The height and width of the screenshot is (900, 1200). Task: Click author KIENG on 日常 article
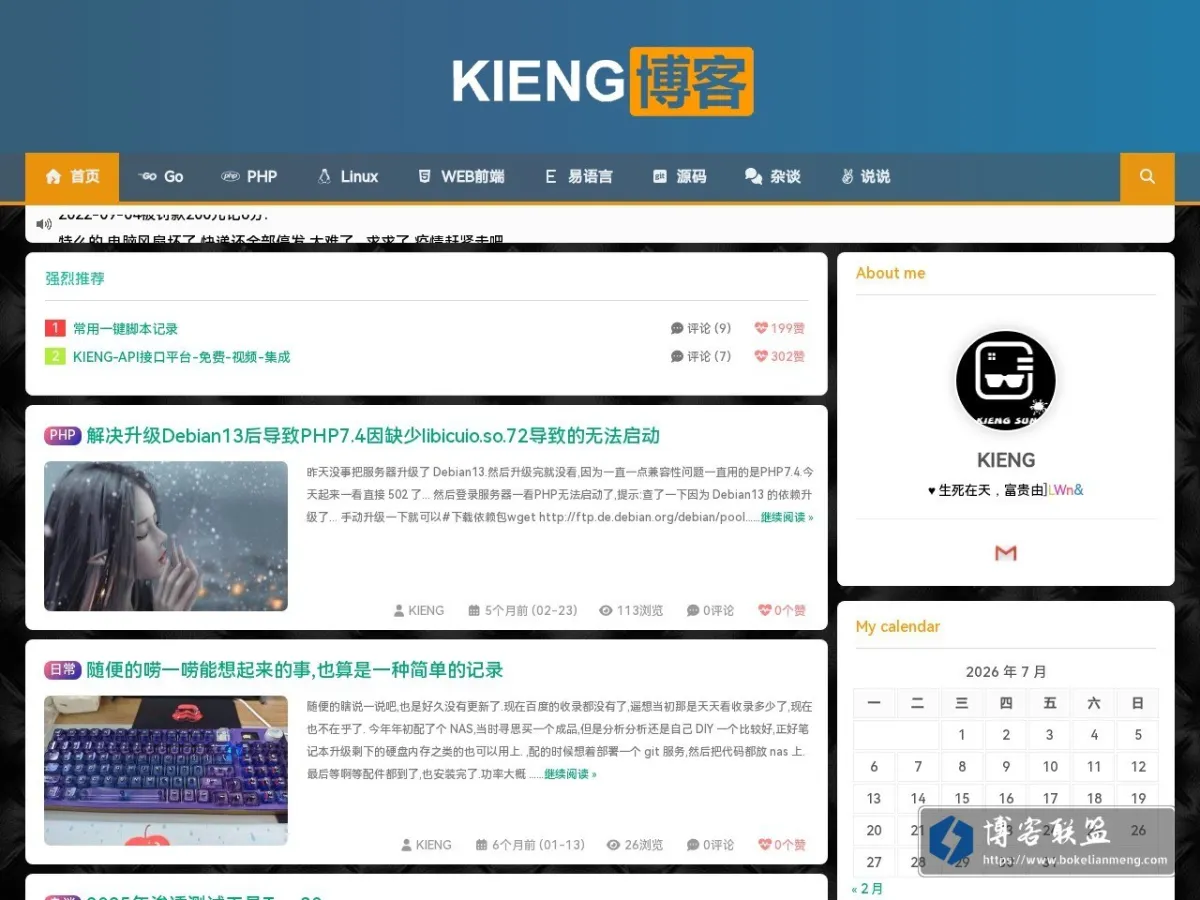coord(426,845)
